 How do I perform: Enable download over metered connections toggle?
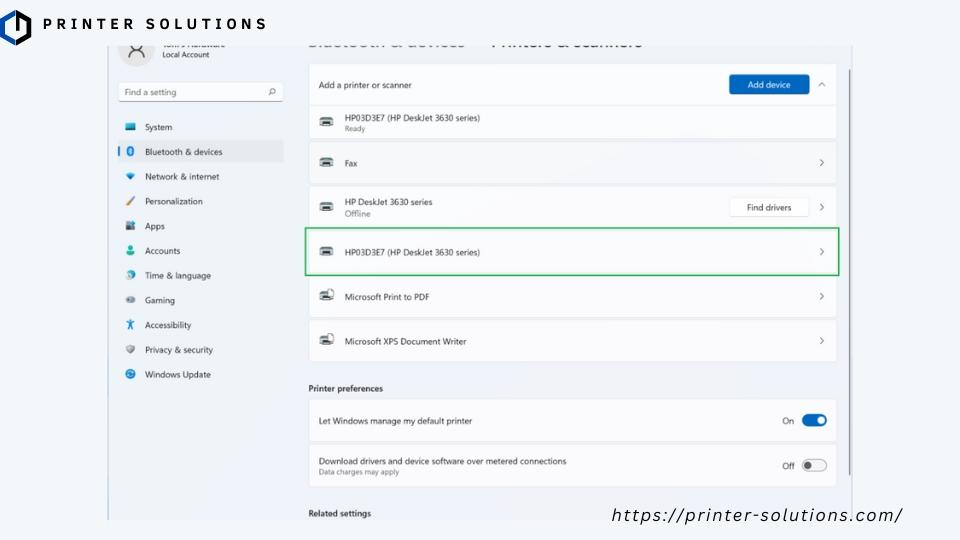[814, 465]
